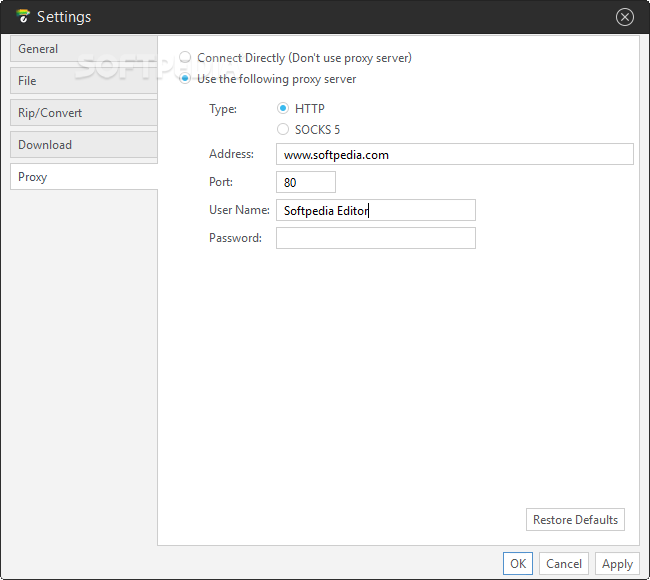The width and height of the screenshot is (650, 580).
Task: Click the Restore Defaults button
Action: tap(575, 519)
